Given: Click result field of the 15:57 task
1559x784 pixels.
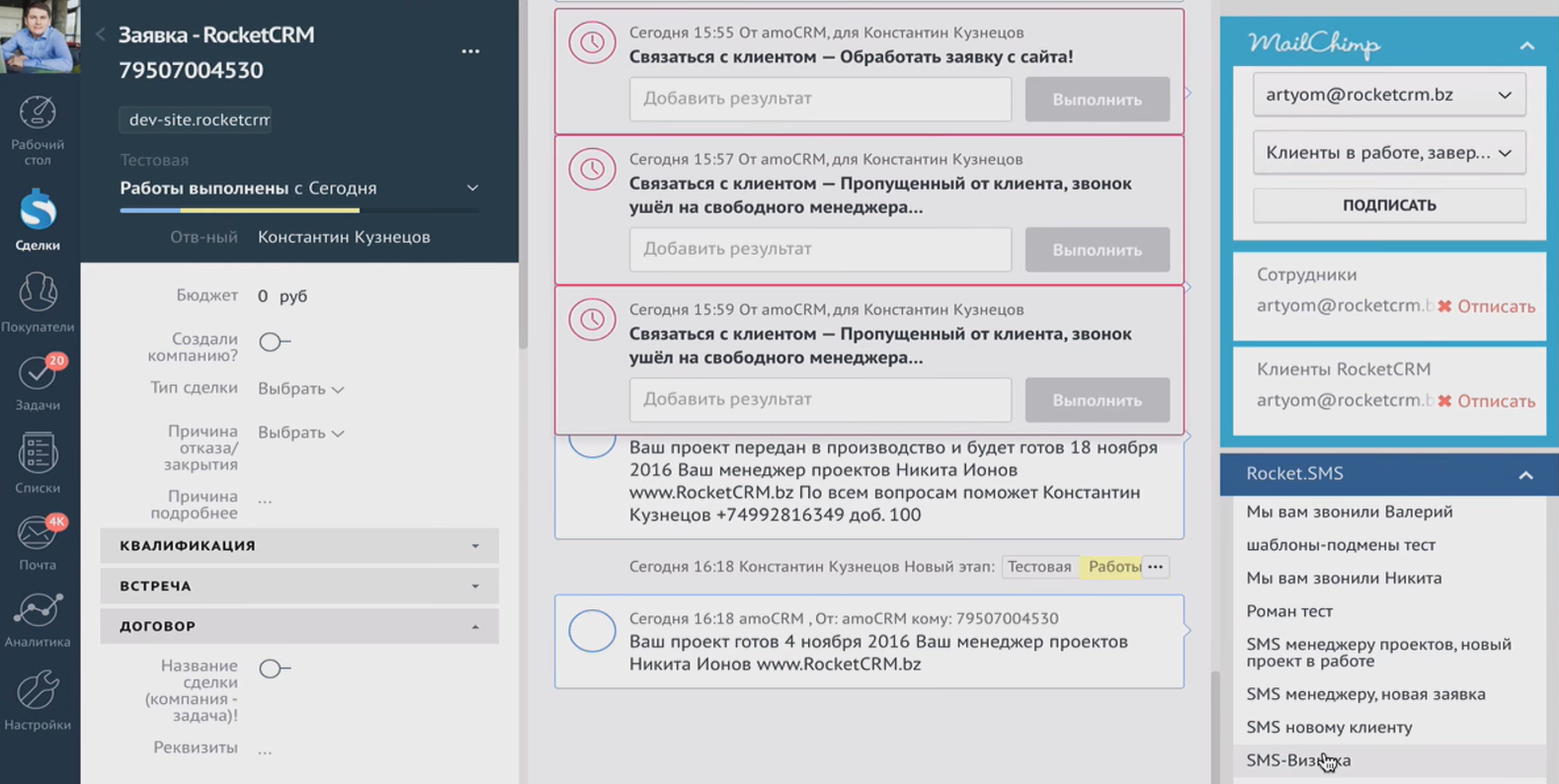Looking at the screenshot, I should coord(820,249).
